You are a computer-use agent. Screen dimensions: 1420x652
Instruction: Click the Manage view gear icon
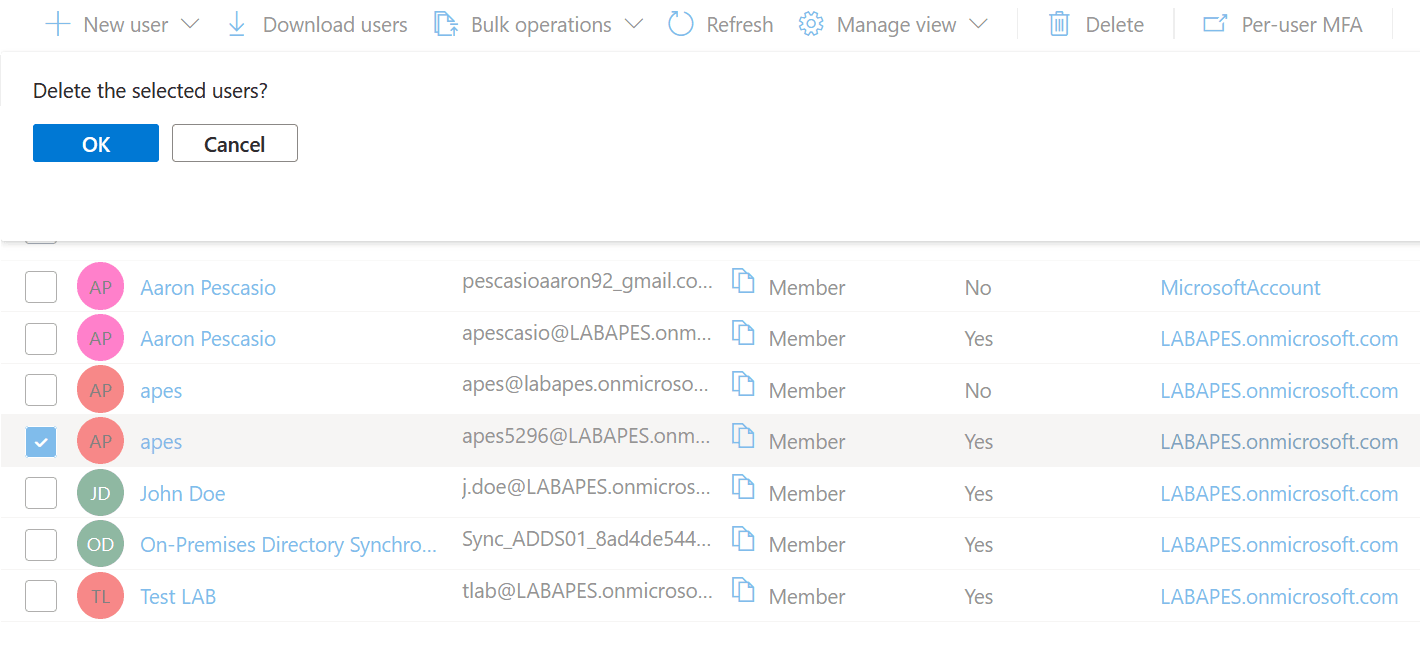pos(811,24)
